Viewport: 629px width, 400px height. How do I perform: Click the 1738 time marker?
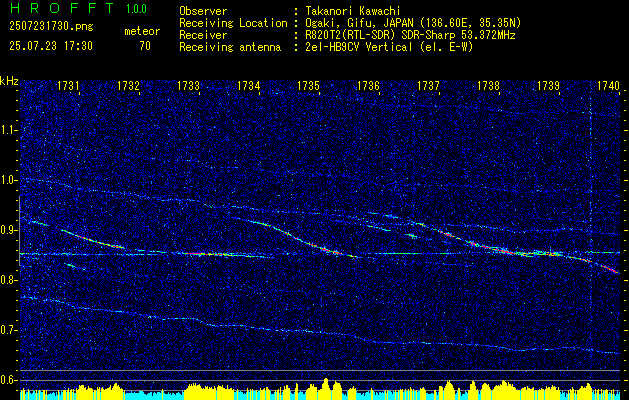pyautogui.click(x=489, y=85)
